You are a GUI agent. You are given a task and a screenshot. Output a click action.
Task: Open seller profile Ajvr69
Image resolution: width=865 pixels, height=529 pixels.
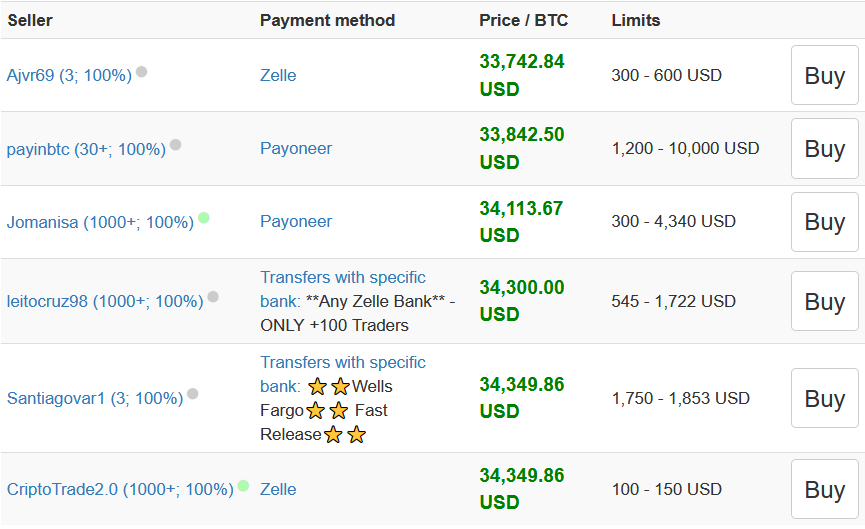click(69, 76)
